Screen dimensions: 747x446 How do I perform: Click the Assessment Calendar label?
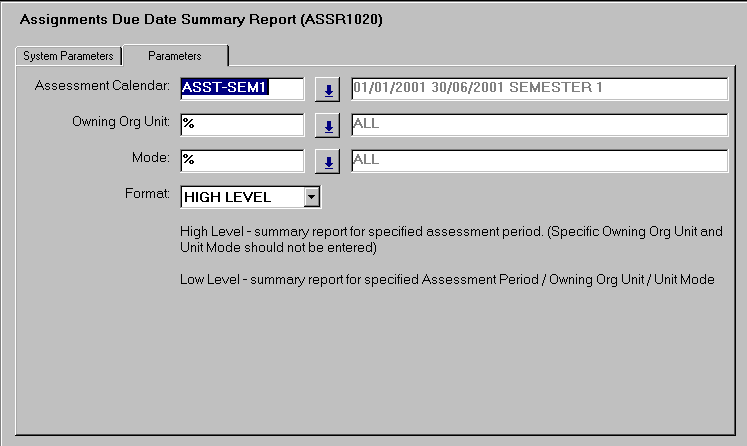click(x=103, y=86)
